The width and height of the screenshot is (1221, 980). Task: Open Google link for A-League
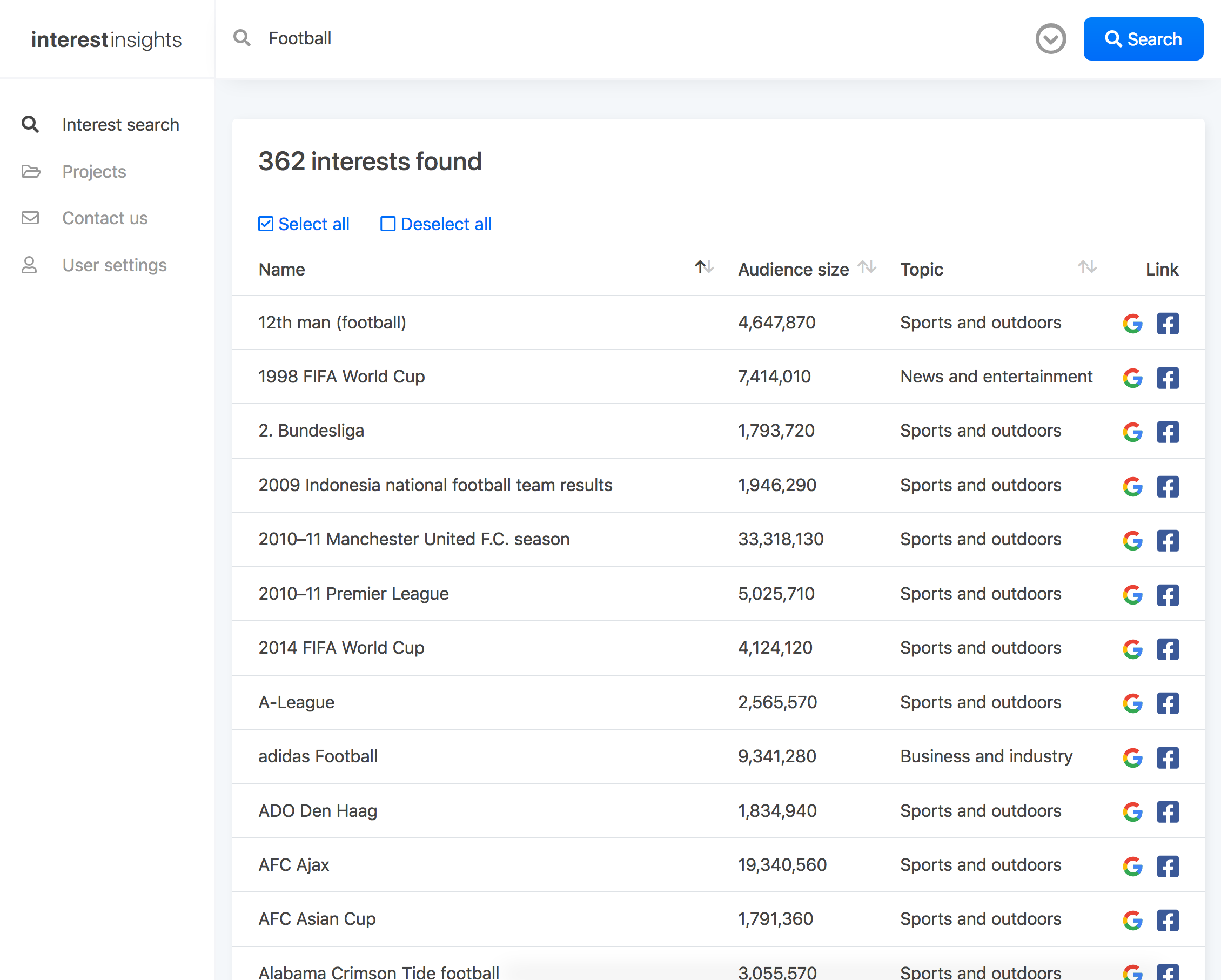[x=1132, y=703]
